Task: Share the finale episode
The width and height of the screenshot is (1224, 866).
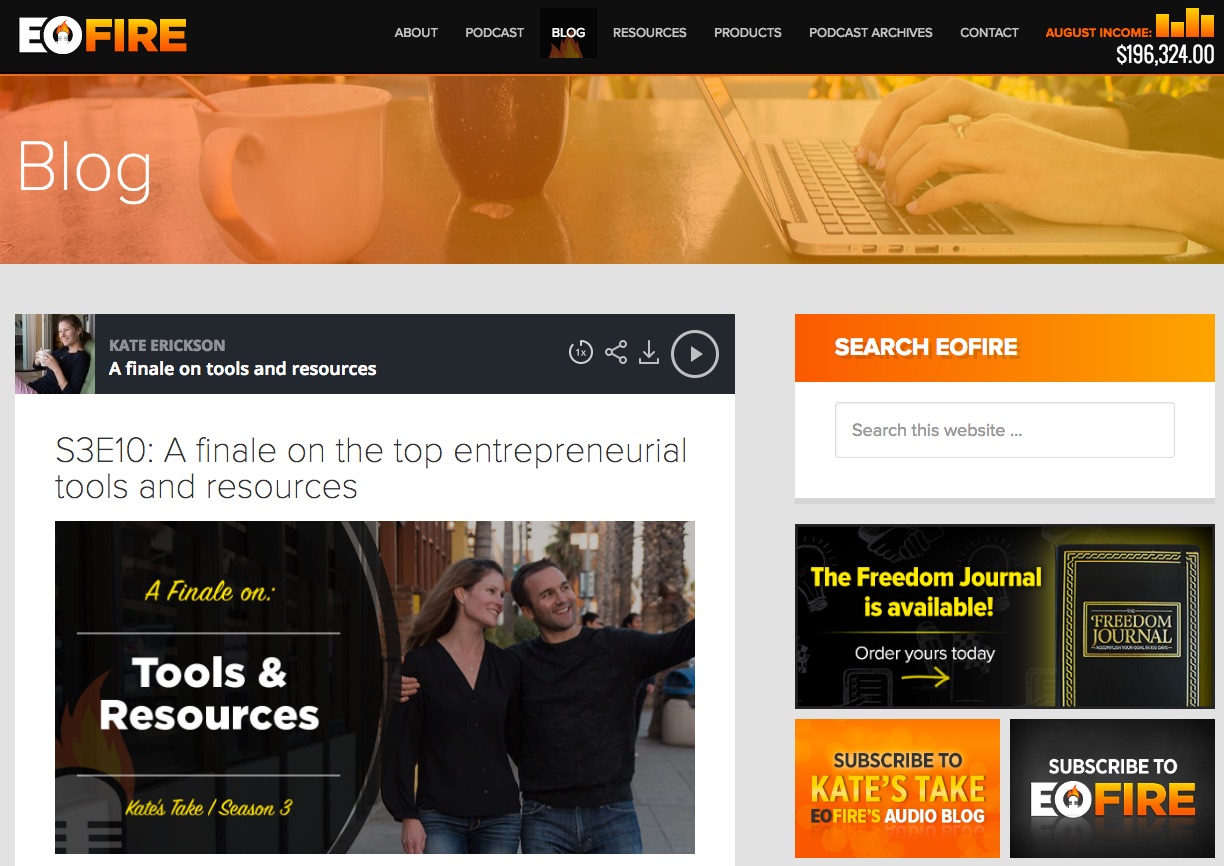Action: pos(616,353)
